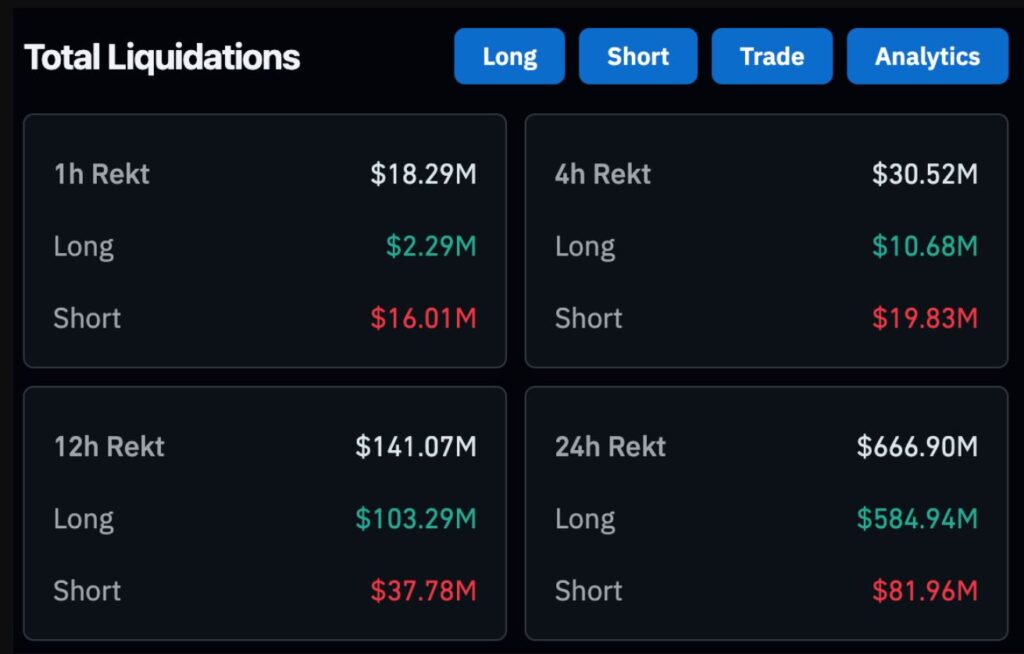Click the 12h long value $103.29M
The width and height of the screenshot is (1024, 654).
(x=416, y=519)
